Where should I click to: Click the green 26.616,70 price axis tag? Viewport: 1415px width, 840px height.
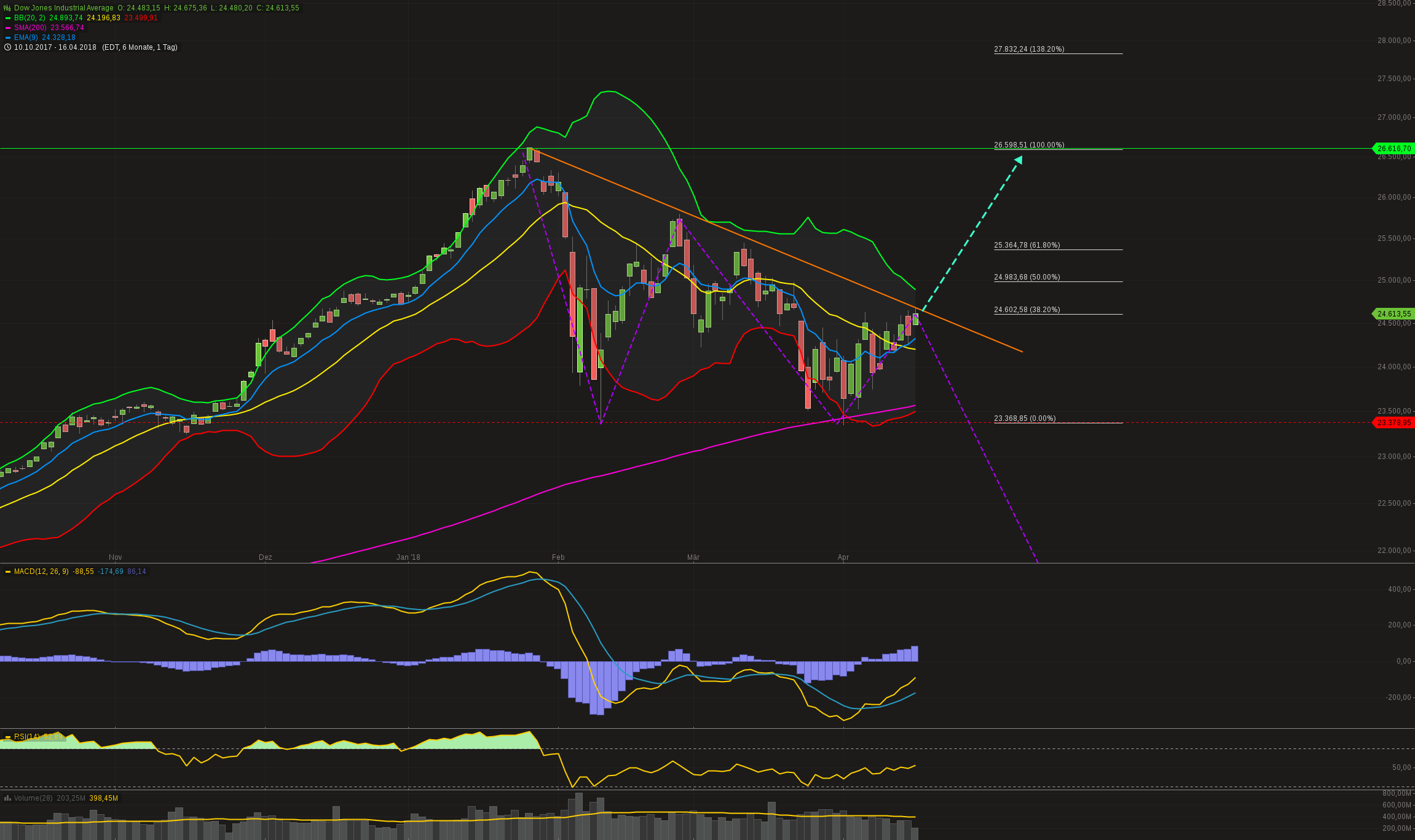pos(1393,149)
